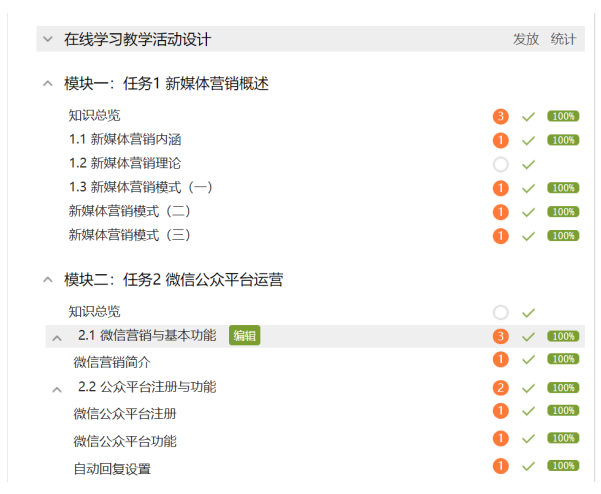The image size is (601, 494).
Task: Click the orange 1 badge for 1.1 新媒体营销内涵
Action: pos(501,140)
